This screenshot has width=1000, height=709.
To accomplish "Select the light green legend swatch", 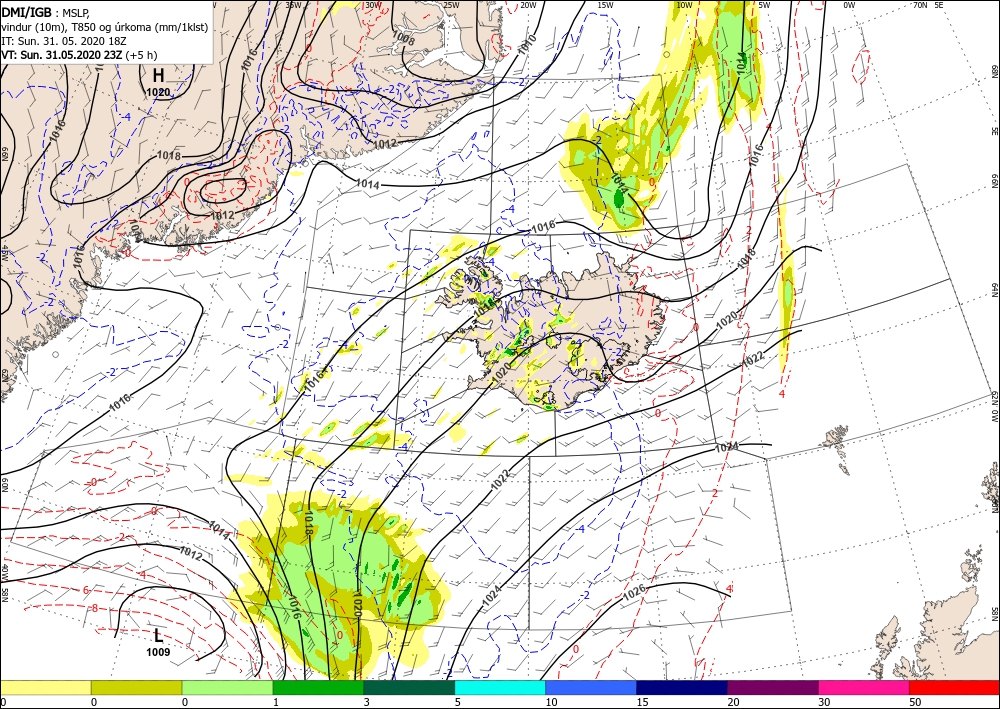I will [227, 687].
